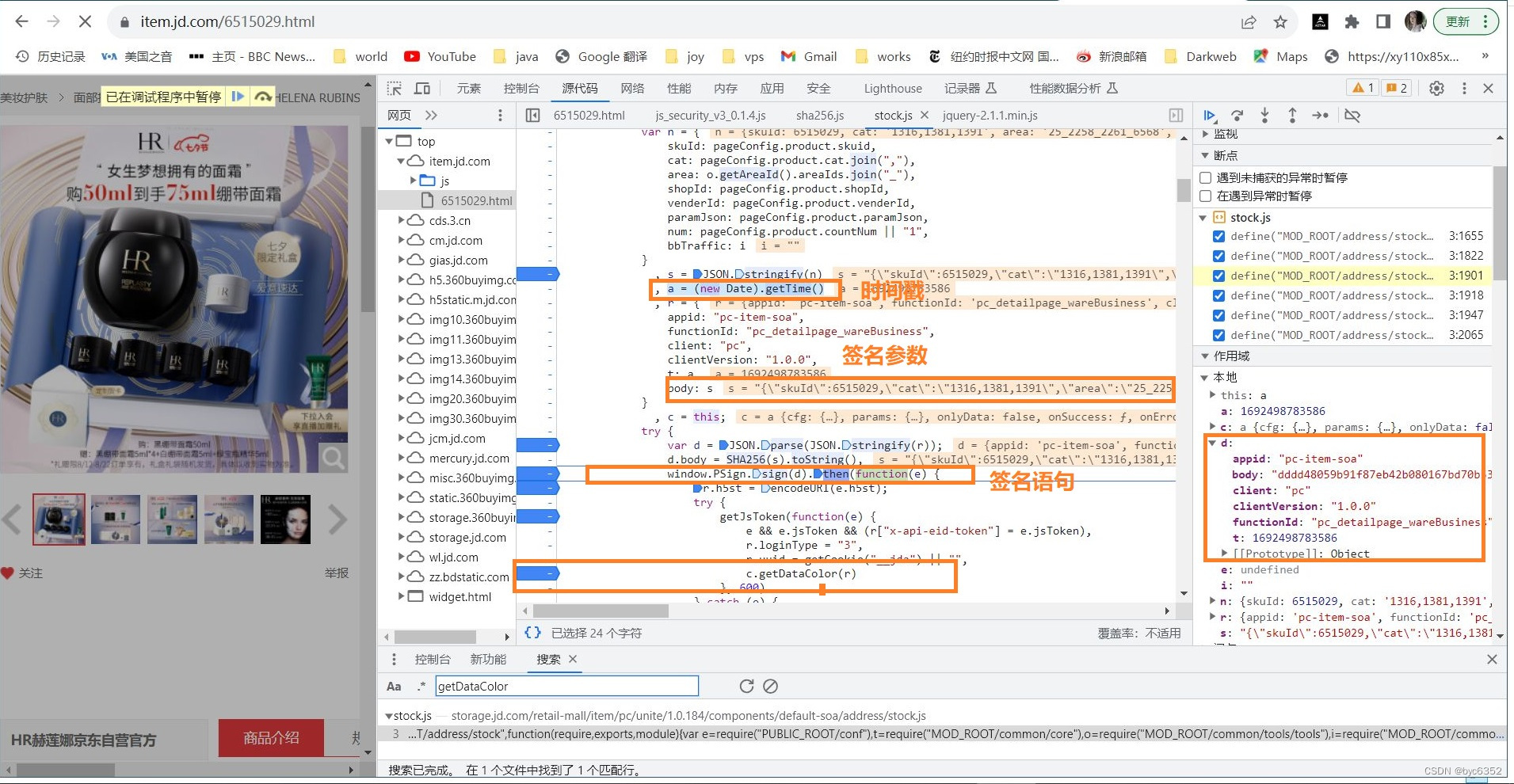
Task: Resume from the paused-in-debugger overlay
Action: (x=237, y=97)
